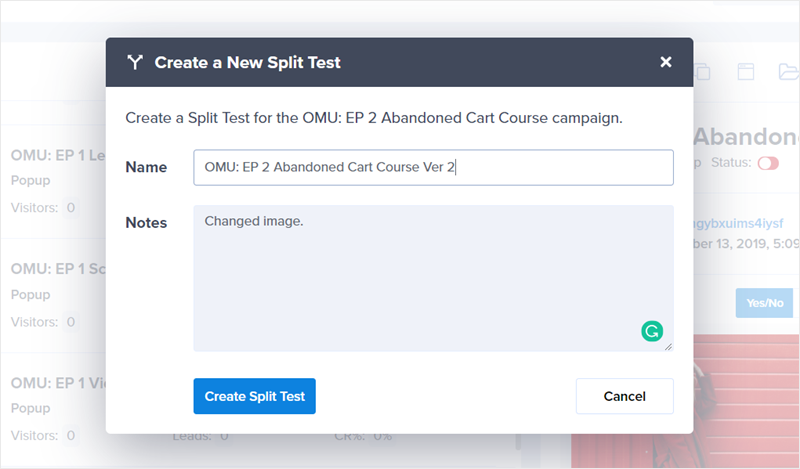
Task: Toggle the campaign Status switch
Action: pos(768,163)
